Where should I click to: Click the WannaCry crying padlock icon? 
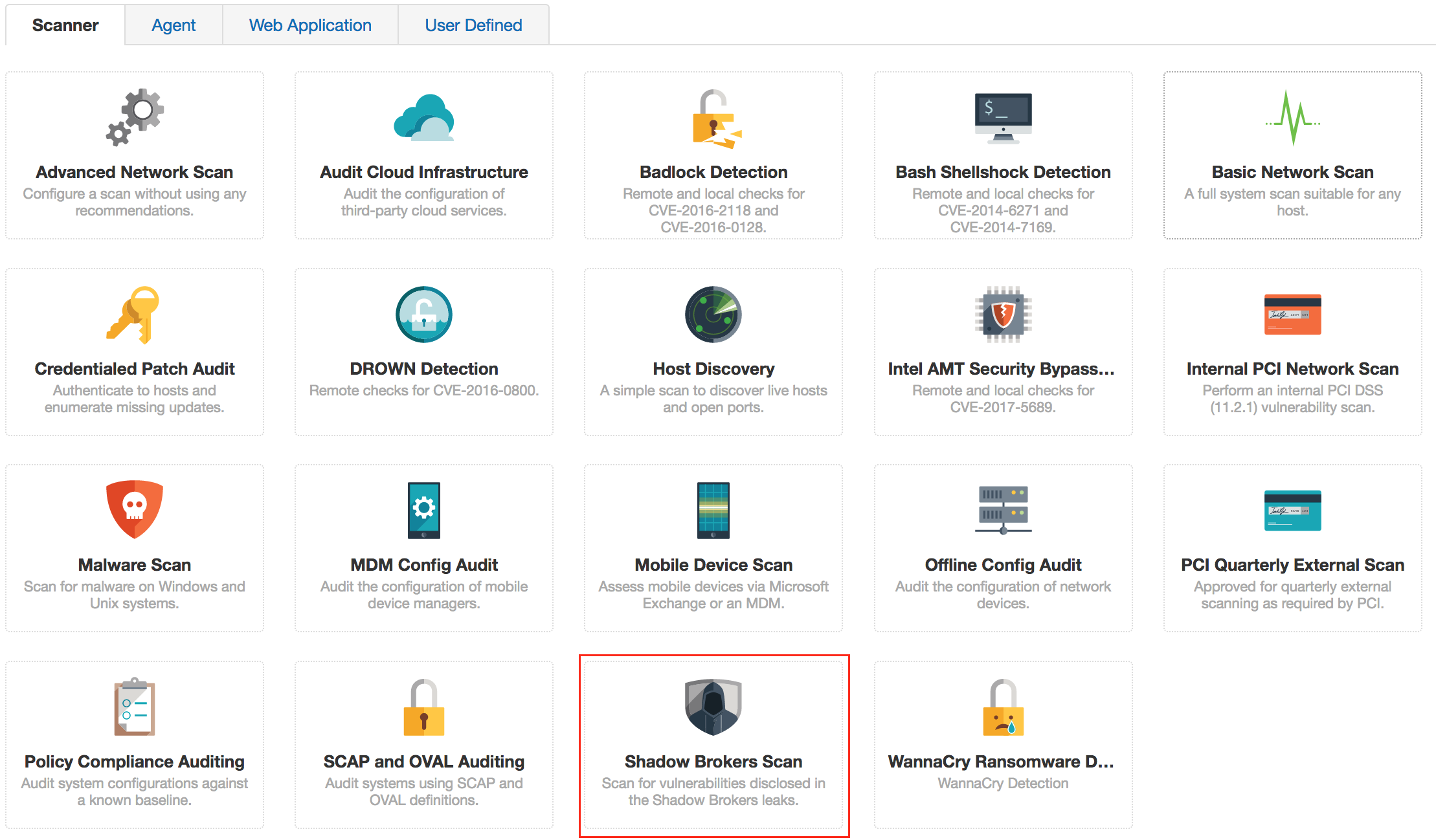(x=1004, y=707)
